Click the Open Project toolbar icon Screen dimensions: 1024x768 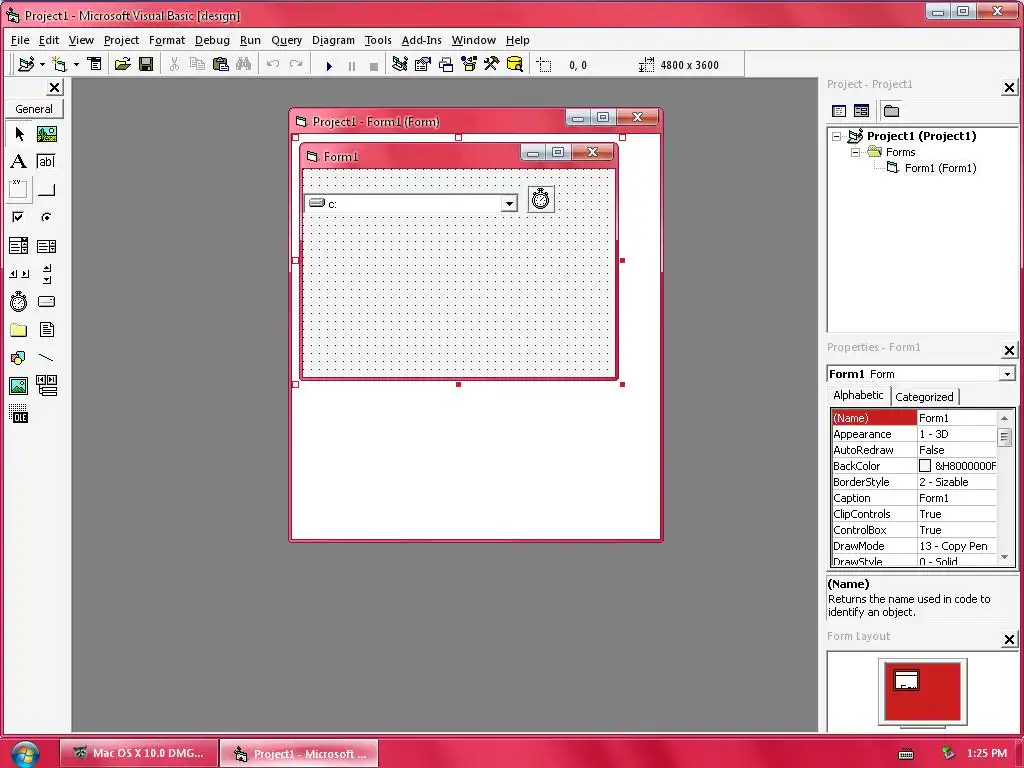tap(123, 64)
